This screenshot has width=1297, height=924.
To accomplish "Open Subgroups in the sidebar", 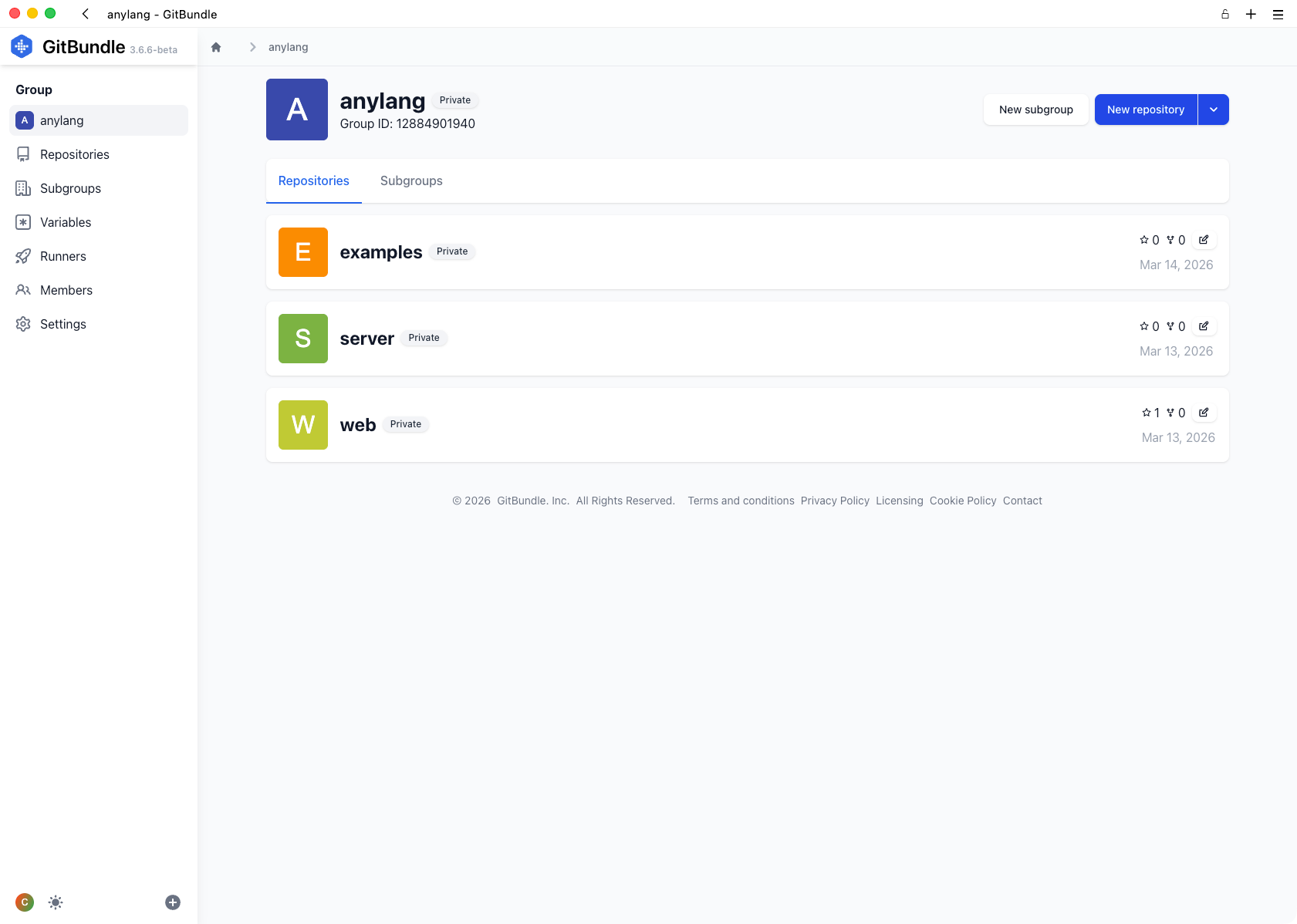I will pos(99,188).
